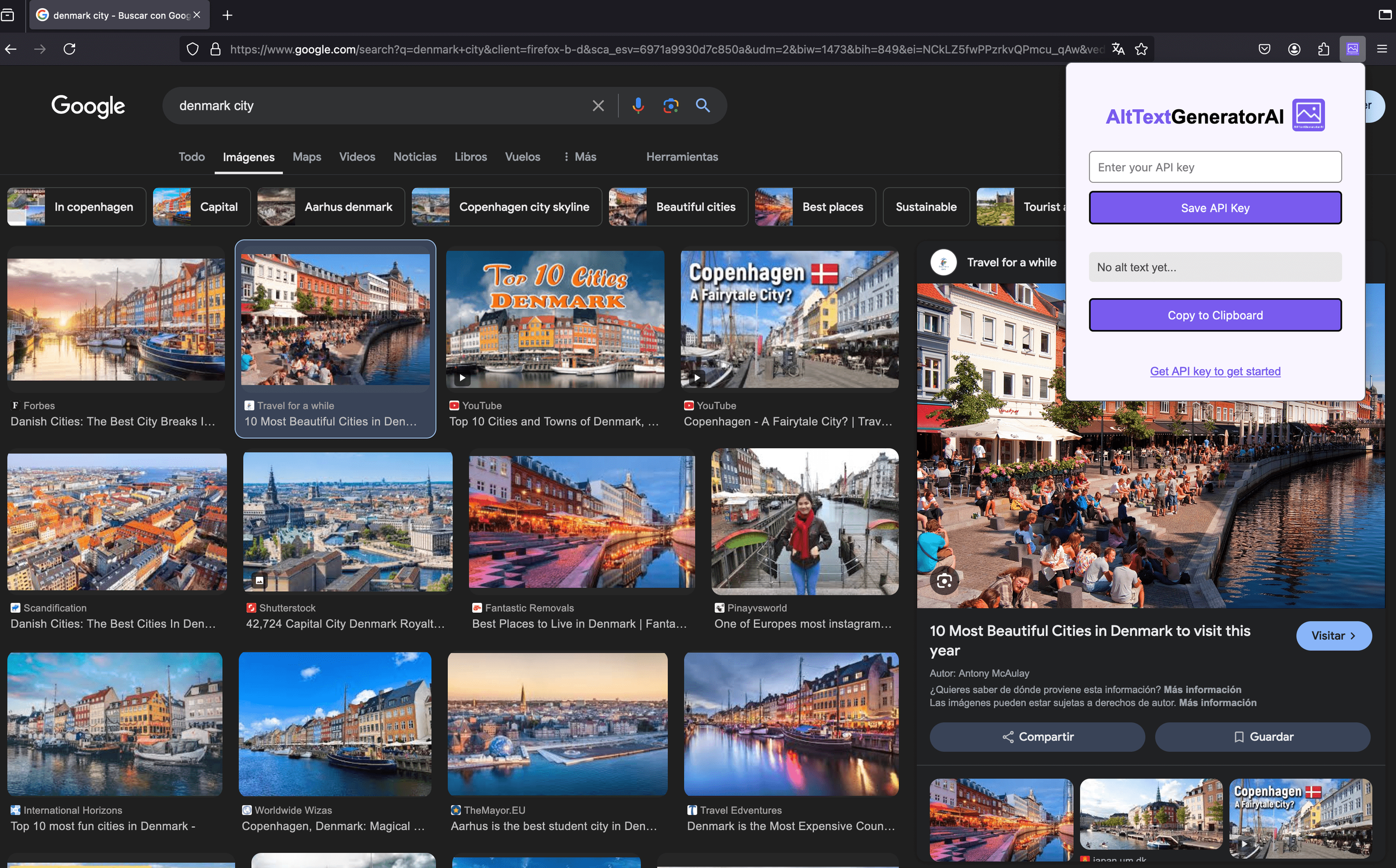Select the Sustainable filter chip
Screen dimensions: 1396x868
[x=926, y=207]
